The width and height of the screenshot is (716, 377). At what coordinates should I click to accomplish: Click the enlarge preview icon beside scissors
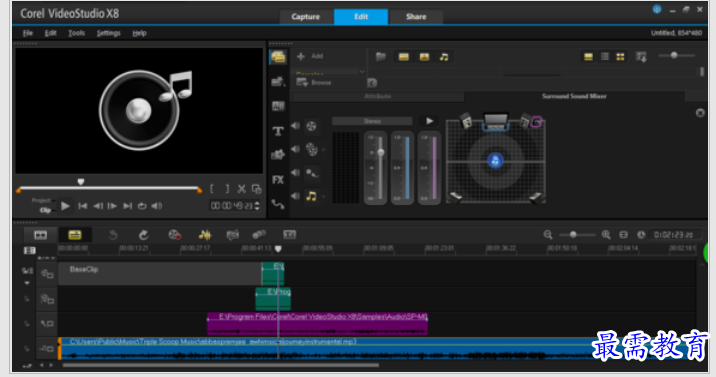257,188
